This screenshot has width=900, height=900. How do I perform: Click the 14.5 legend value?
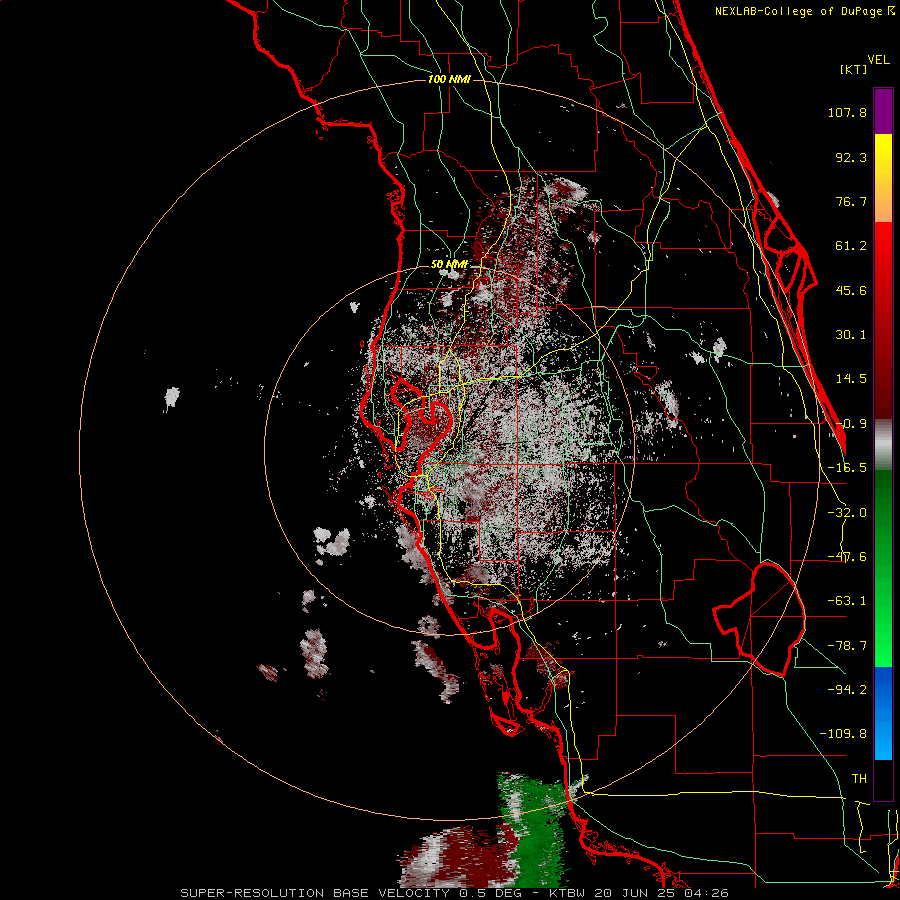coord(851,379)
